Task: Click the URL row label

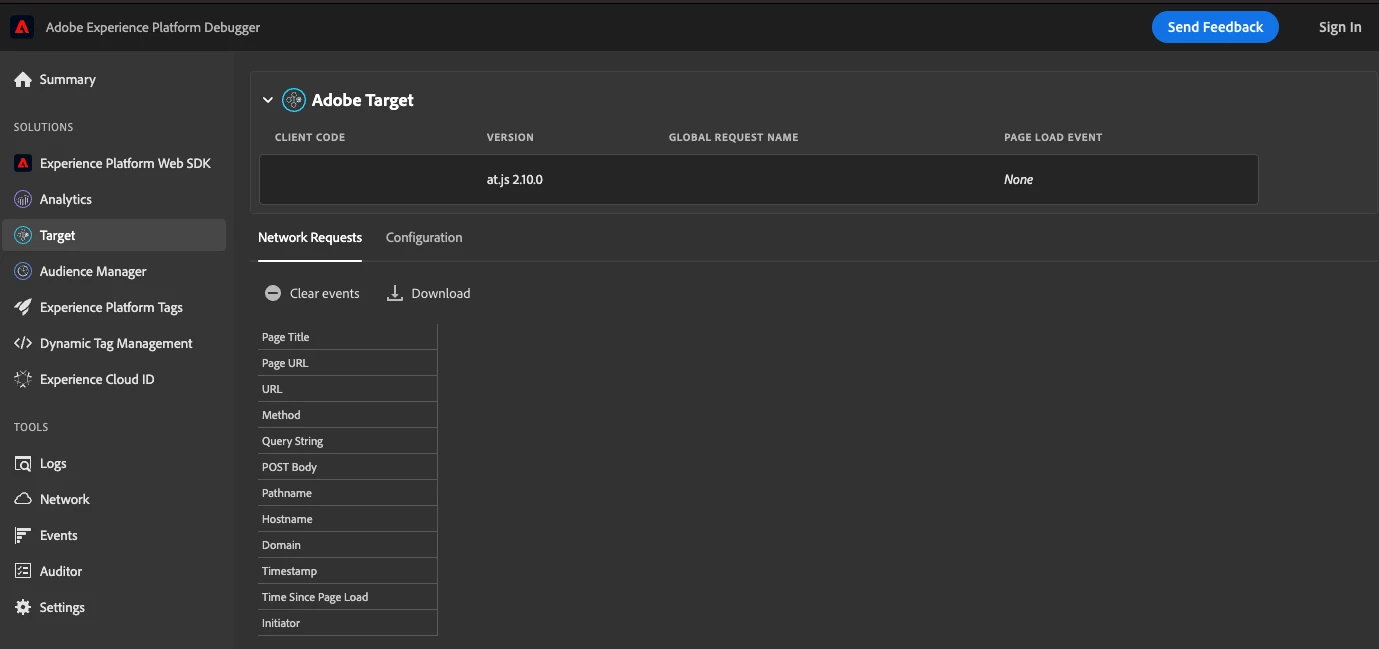Action: (x=272, y=389)
